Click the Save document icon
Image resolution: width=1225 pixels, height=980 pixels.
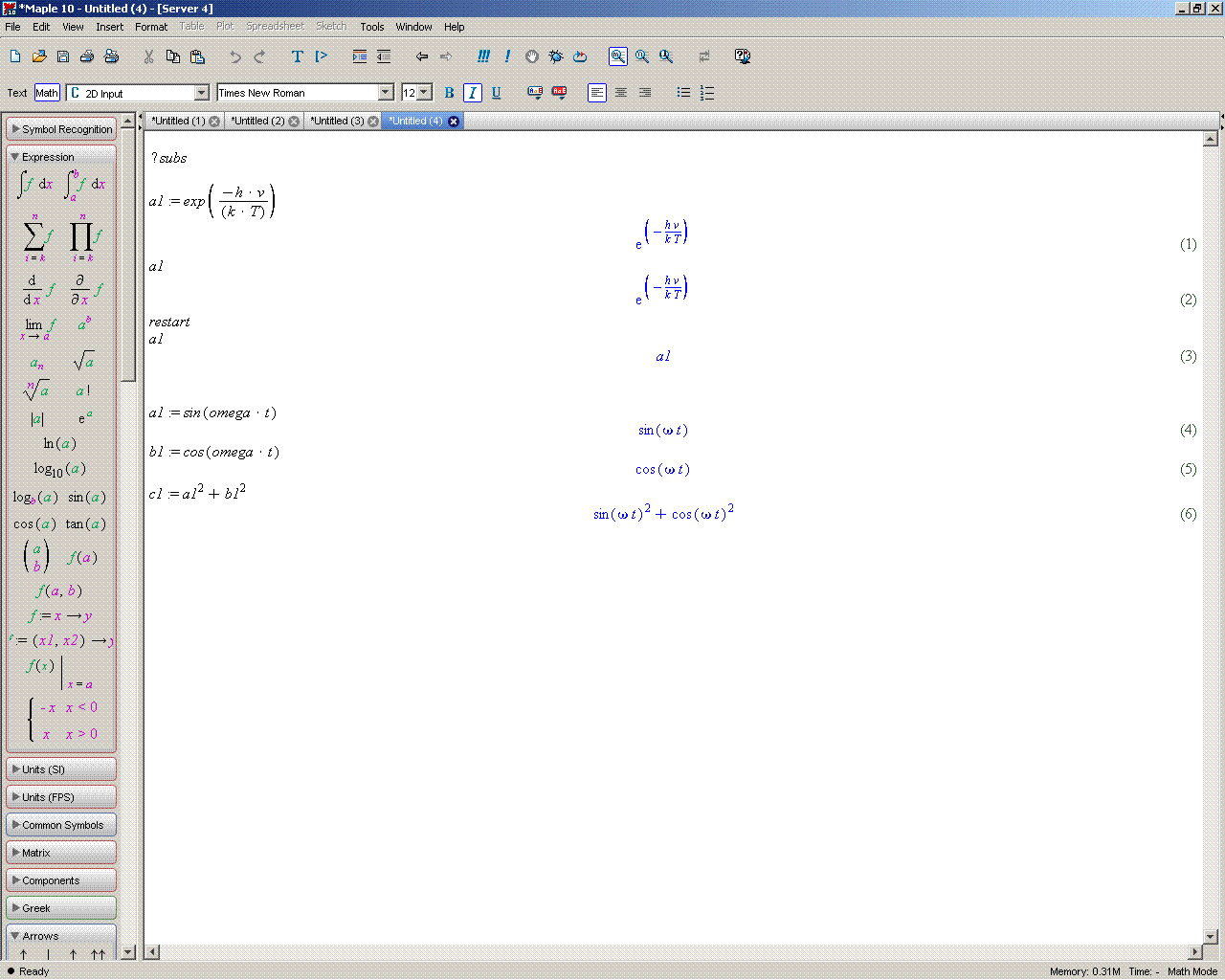coord(63,56)
